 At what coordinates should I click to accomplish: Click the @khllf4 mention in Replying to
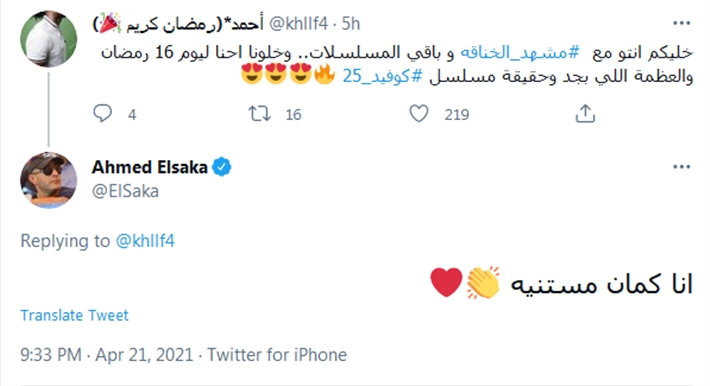point(145,241)
